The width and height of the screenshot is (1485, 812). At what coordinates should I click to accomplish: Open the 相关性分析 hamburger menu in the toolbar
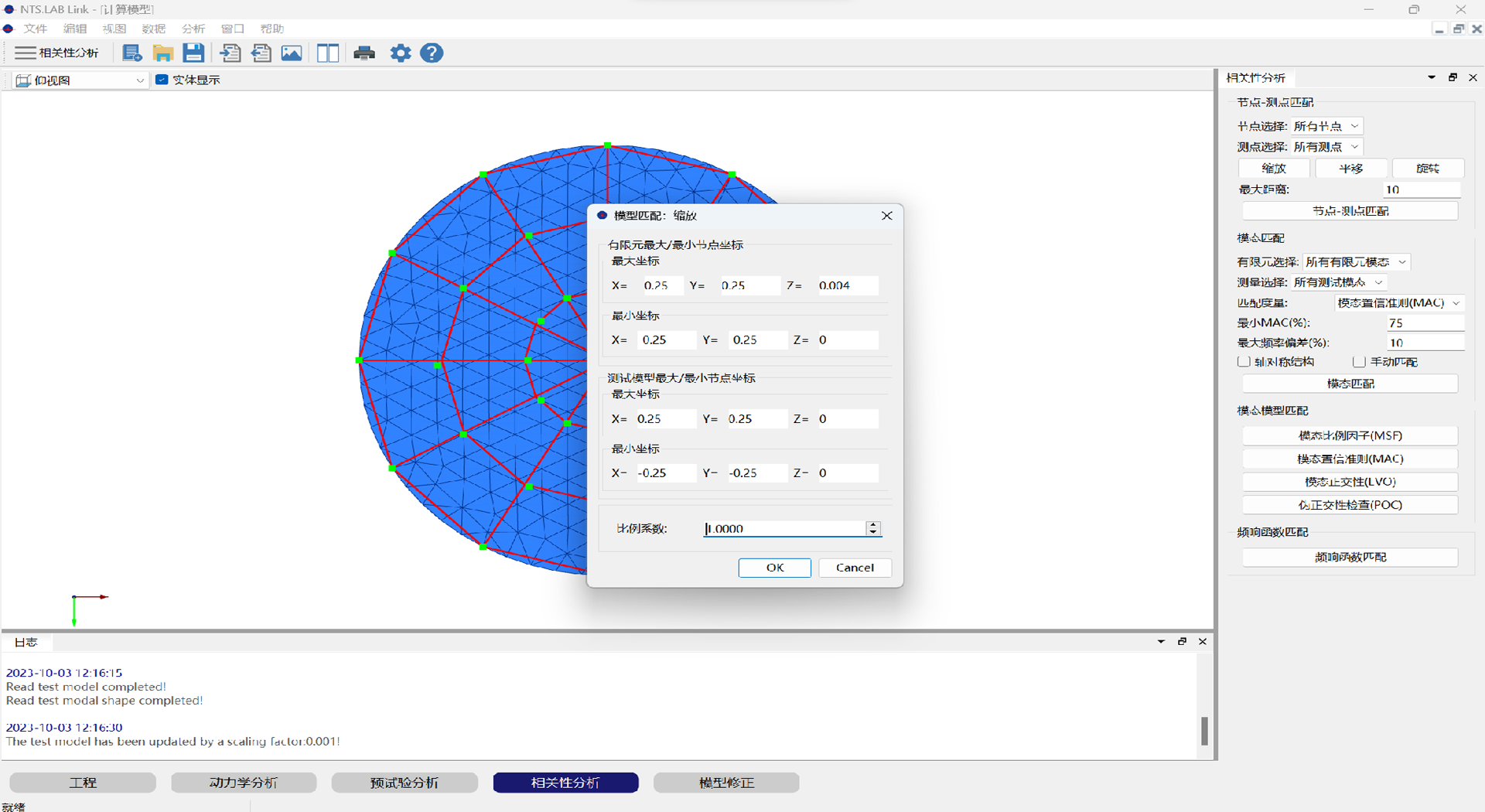tap(56, 53)
